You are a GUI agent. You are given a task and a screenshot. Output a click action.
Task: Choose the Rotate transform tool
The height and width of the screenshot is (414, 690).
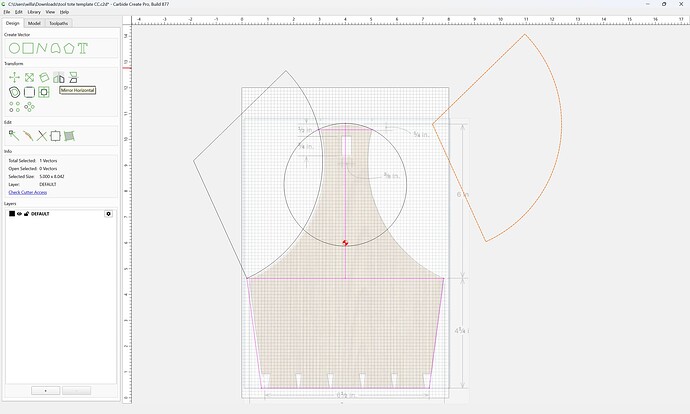[44, 78]
